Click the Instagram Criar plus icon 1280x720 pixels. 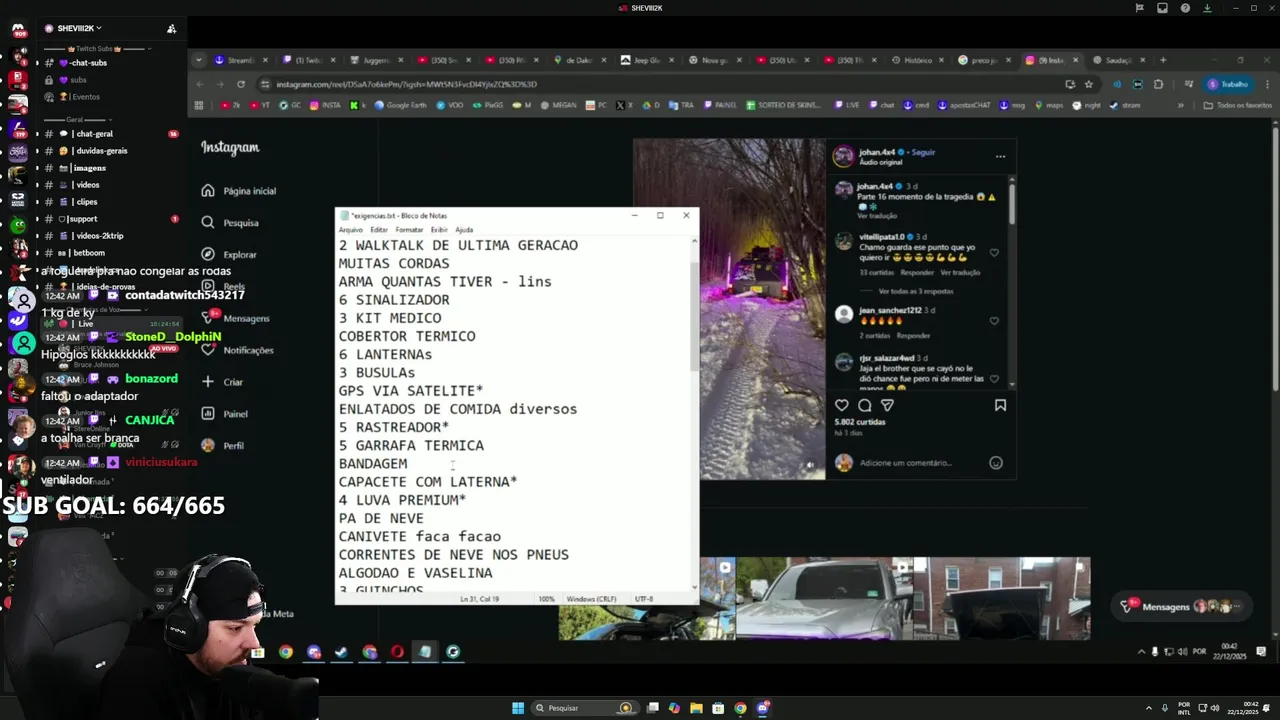[208, 382]
